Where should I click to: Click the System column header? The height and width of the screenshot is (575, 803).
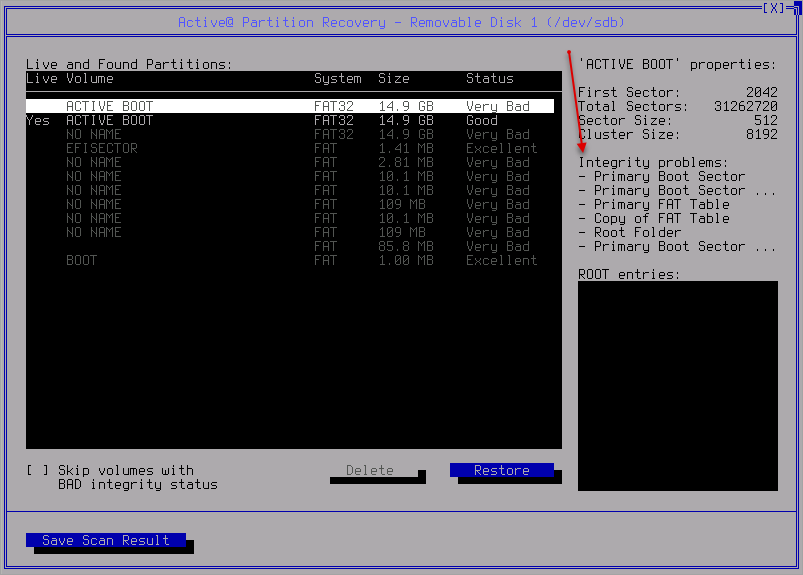(337, 78)
